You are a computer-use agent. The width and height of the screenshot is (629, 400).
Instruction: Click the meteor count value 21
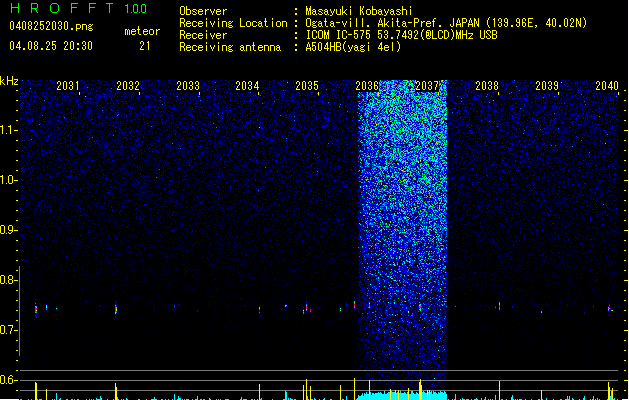click(145, 46)
